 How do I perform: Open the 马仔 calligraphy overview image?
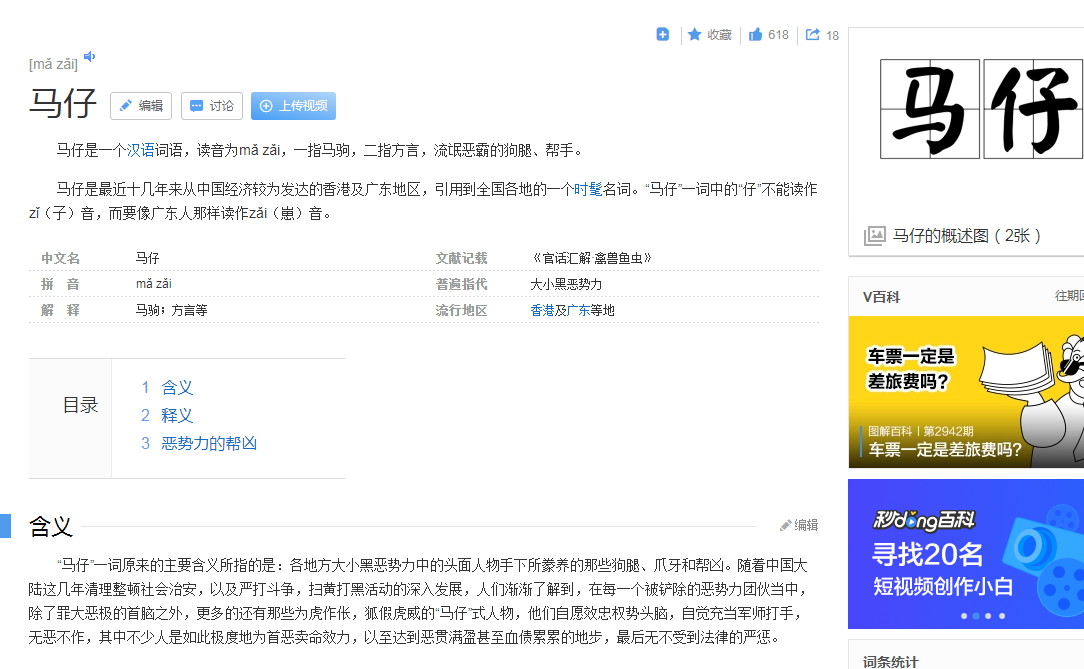980,108
